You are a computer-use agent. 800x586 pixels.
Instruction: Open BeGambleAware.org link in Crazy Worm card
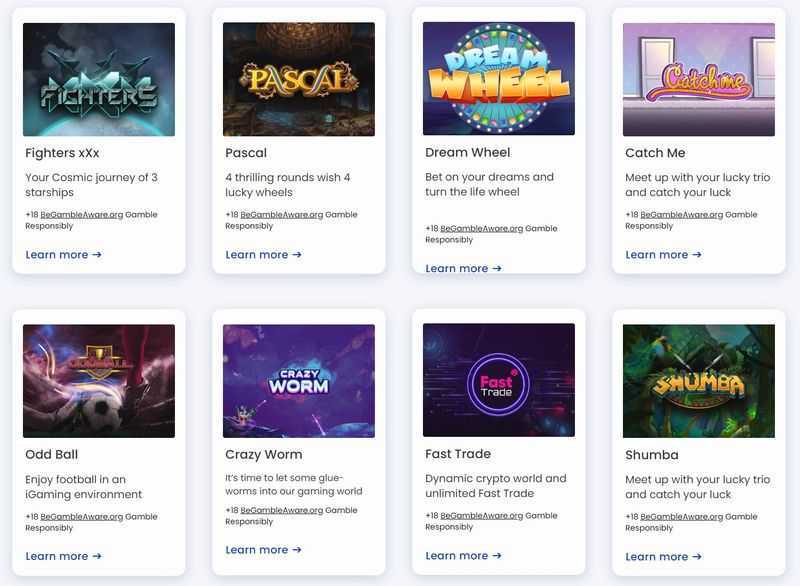coord(282,510)
